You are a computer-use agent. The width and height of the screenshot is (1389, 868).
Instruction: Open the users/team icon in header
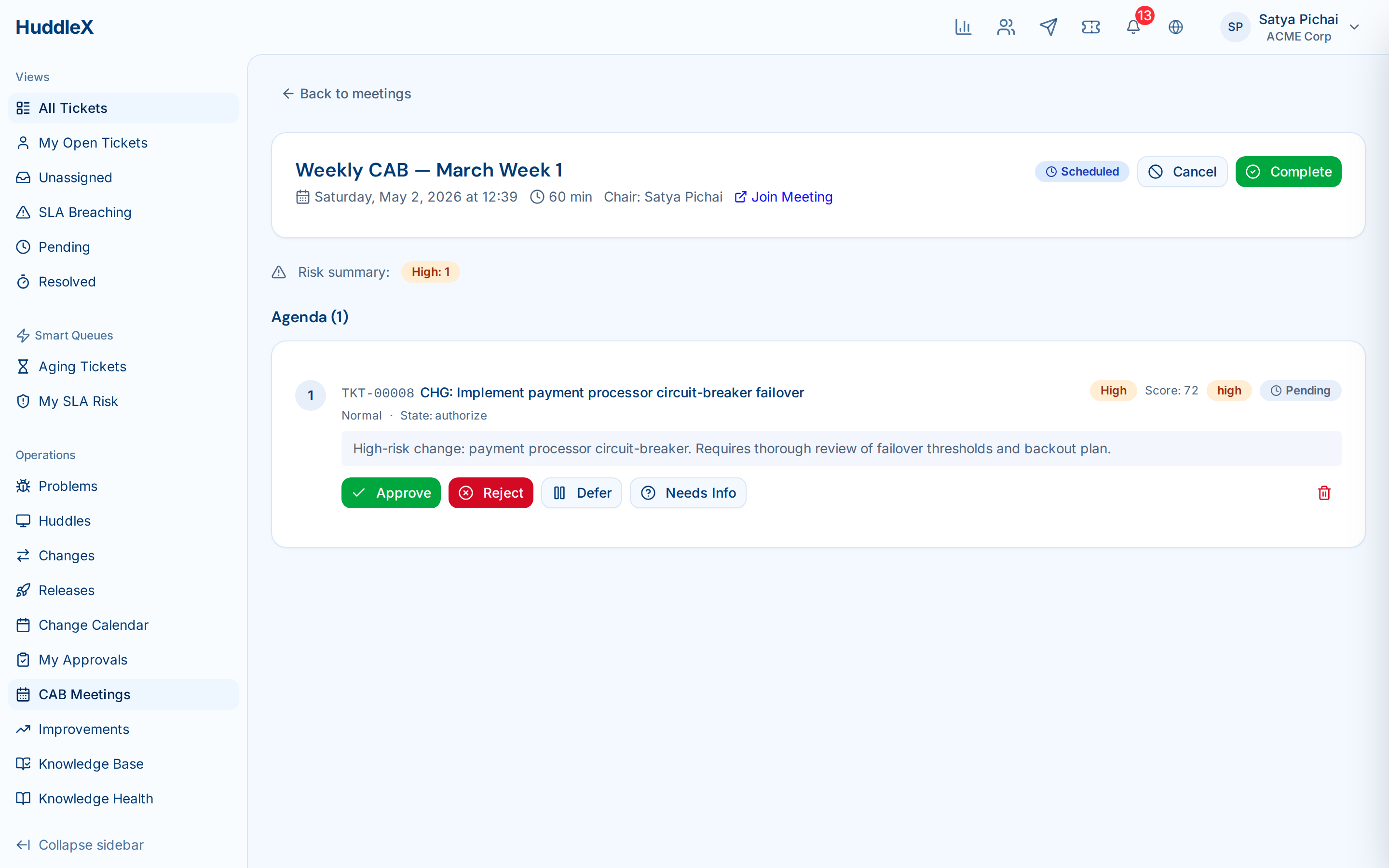click(1006, 27)
